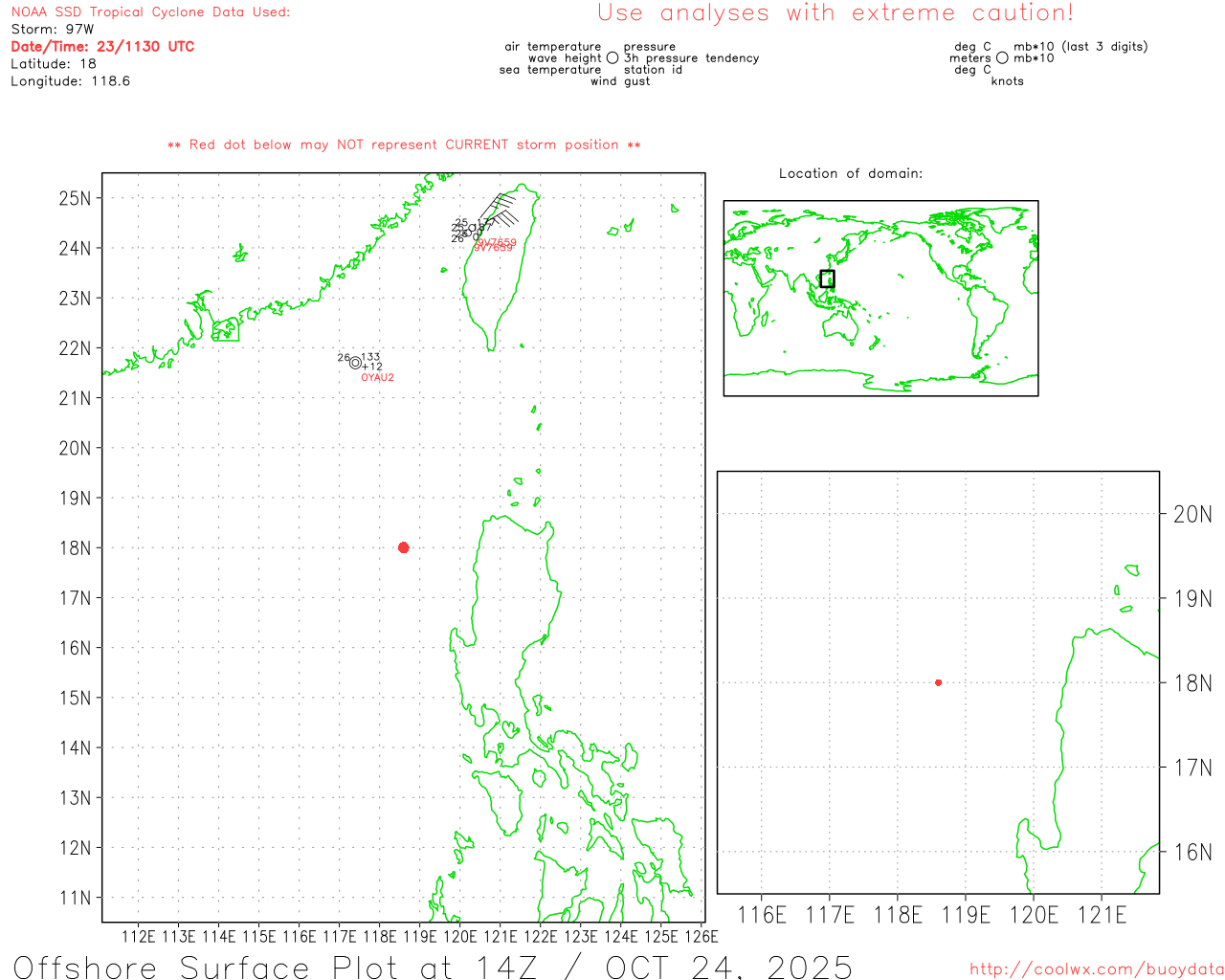Image resolution: width=1225 pixels, height=980 pixels.
Task: Click the 18N label on main map axis
Action: (x=76, y=548)
